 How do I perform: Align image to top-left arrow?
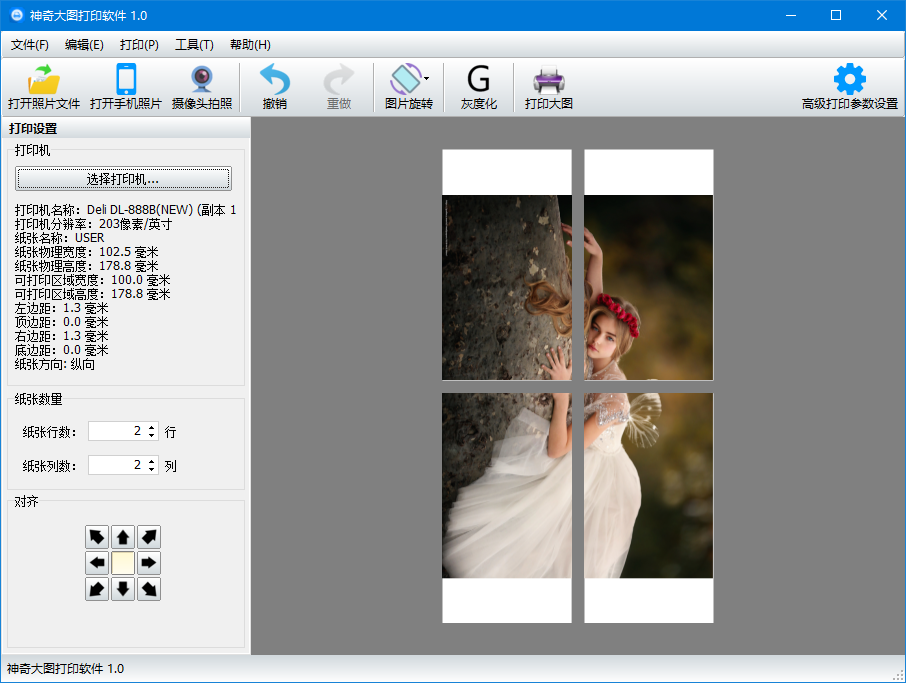[97, 537]
